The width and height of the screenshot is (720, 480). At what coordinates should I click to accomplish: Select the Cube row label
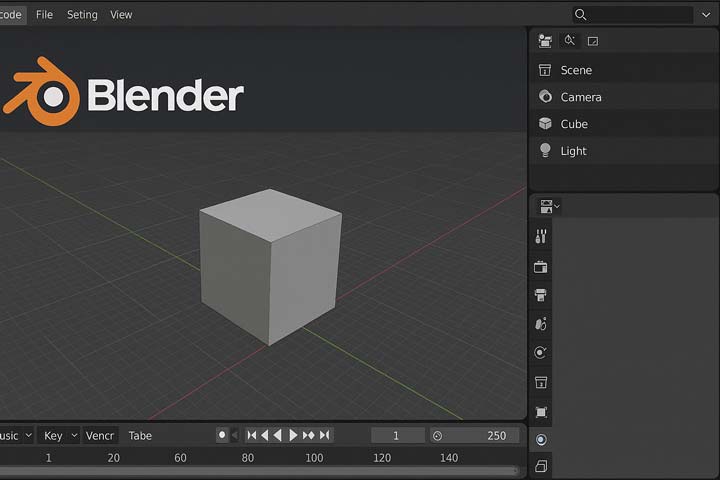(574, 124)
